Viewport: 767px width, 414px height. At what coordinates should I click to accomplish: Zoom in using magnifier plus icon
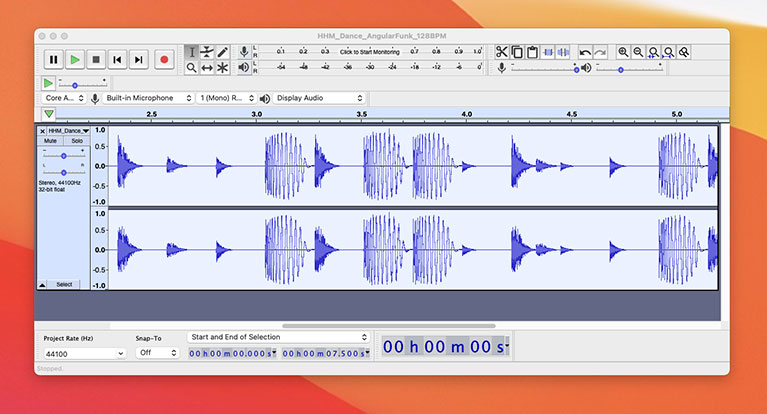pos(623,52)
